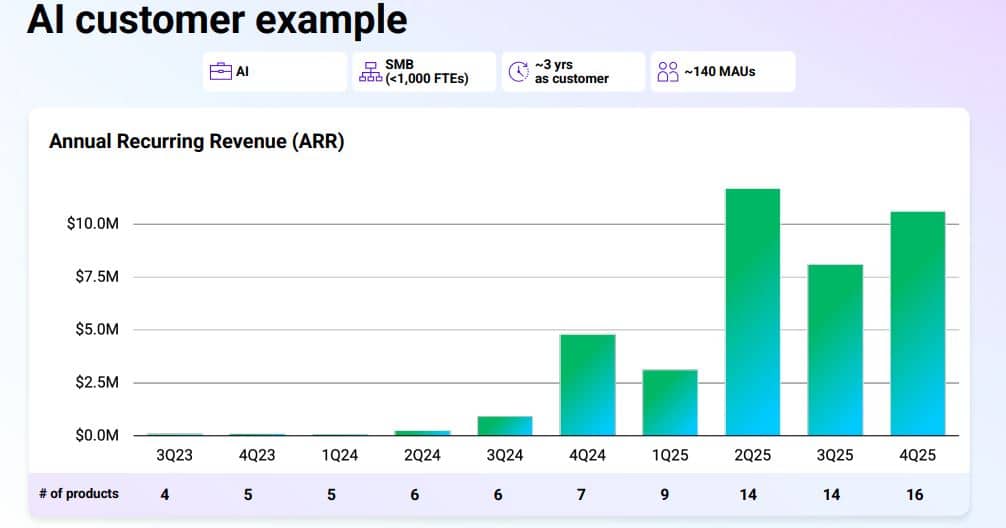The image size is (1006, 528).
Task: Click the 1Q25 ARR bar
Action: 670,402
